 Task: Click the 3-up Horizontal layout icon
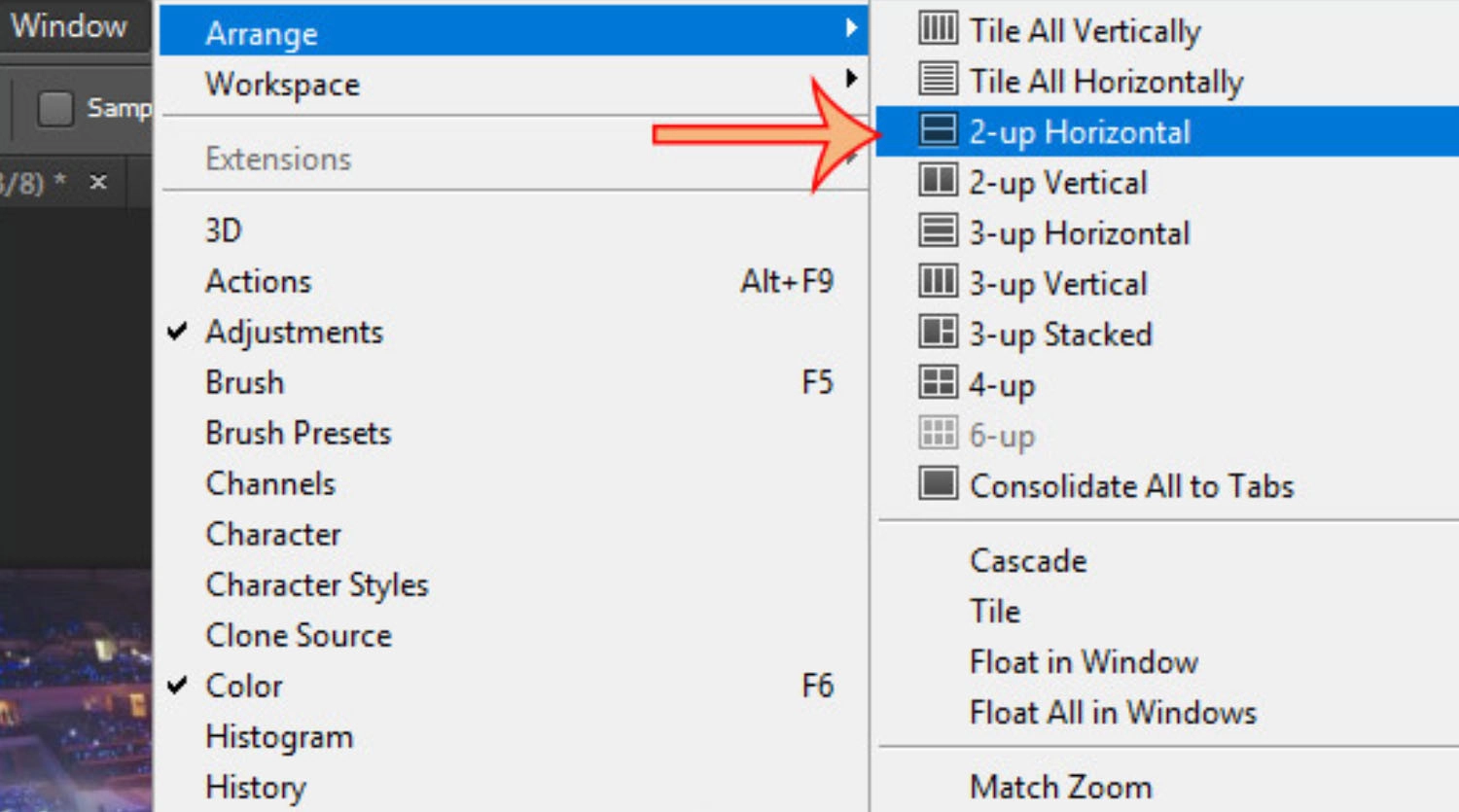click(938, 230)
